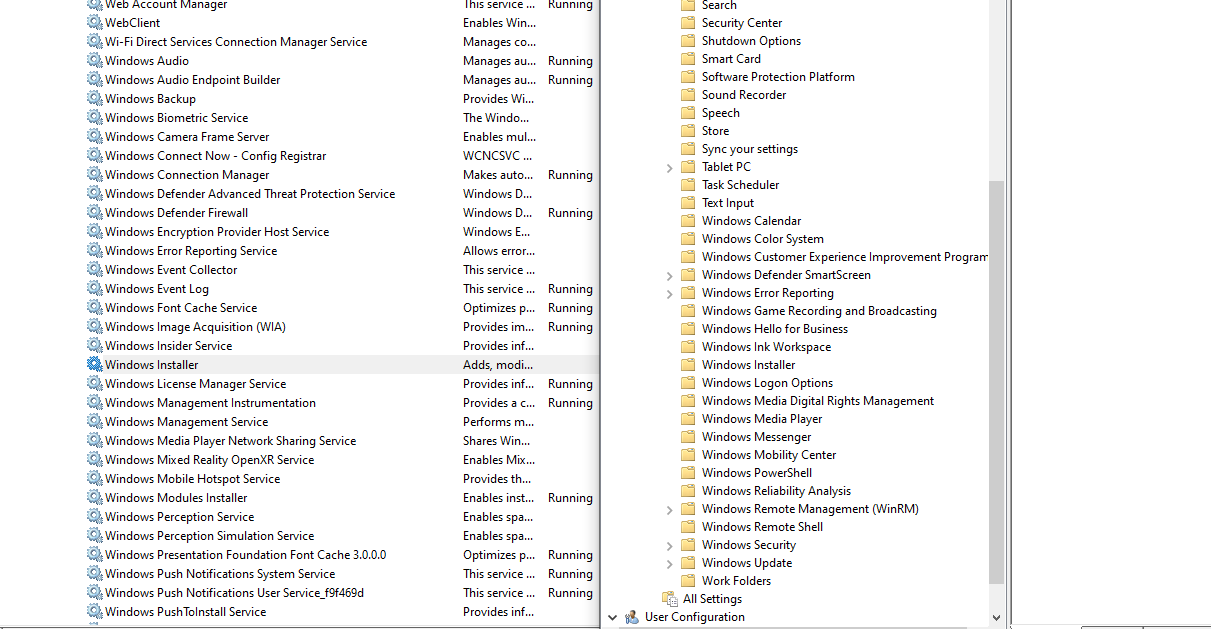
Task: Select Windows Connection Manager service
Action: coord(187,175)
